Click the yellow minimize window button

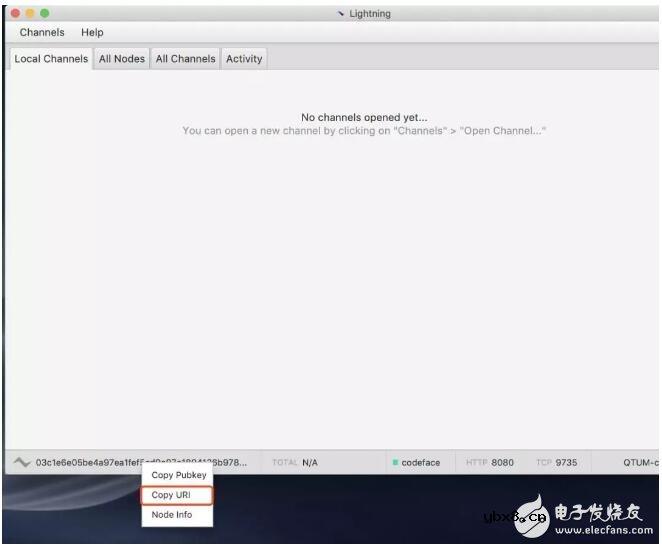30,13
